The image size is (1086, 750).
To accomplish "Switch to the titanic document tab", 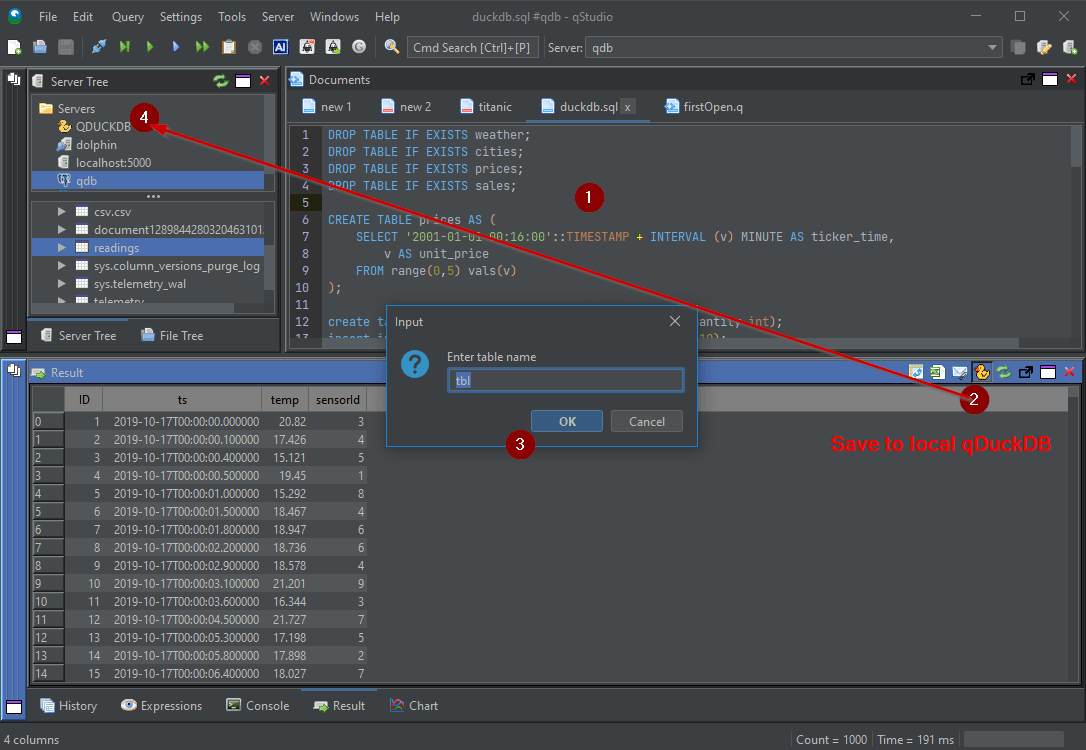I will pos(486,107).
